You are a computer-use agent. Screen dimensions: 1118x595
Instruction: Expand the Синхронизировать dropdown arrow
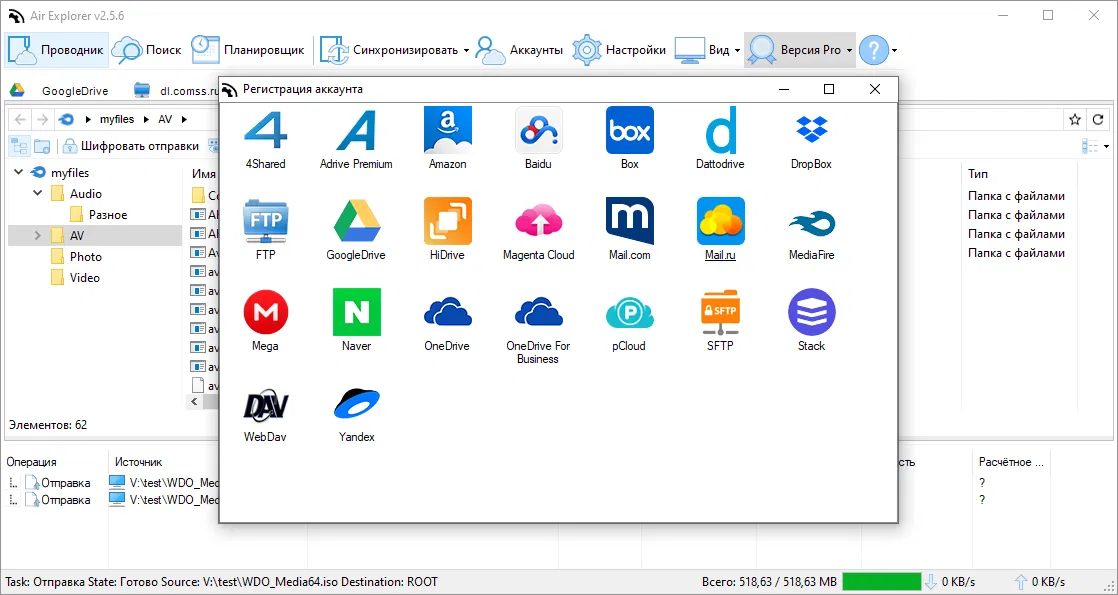[466, 51]
